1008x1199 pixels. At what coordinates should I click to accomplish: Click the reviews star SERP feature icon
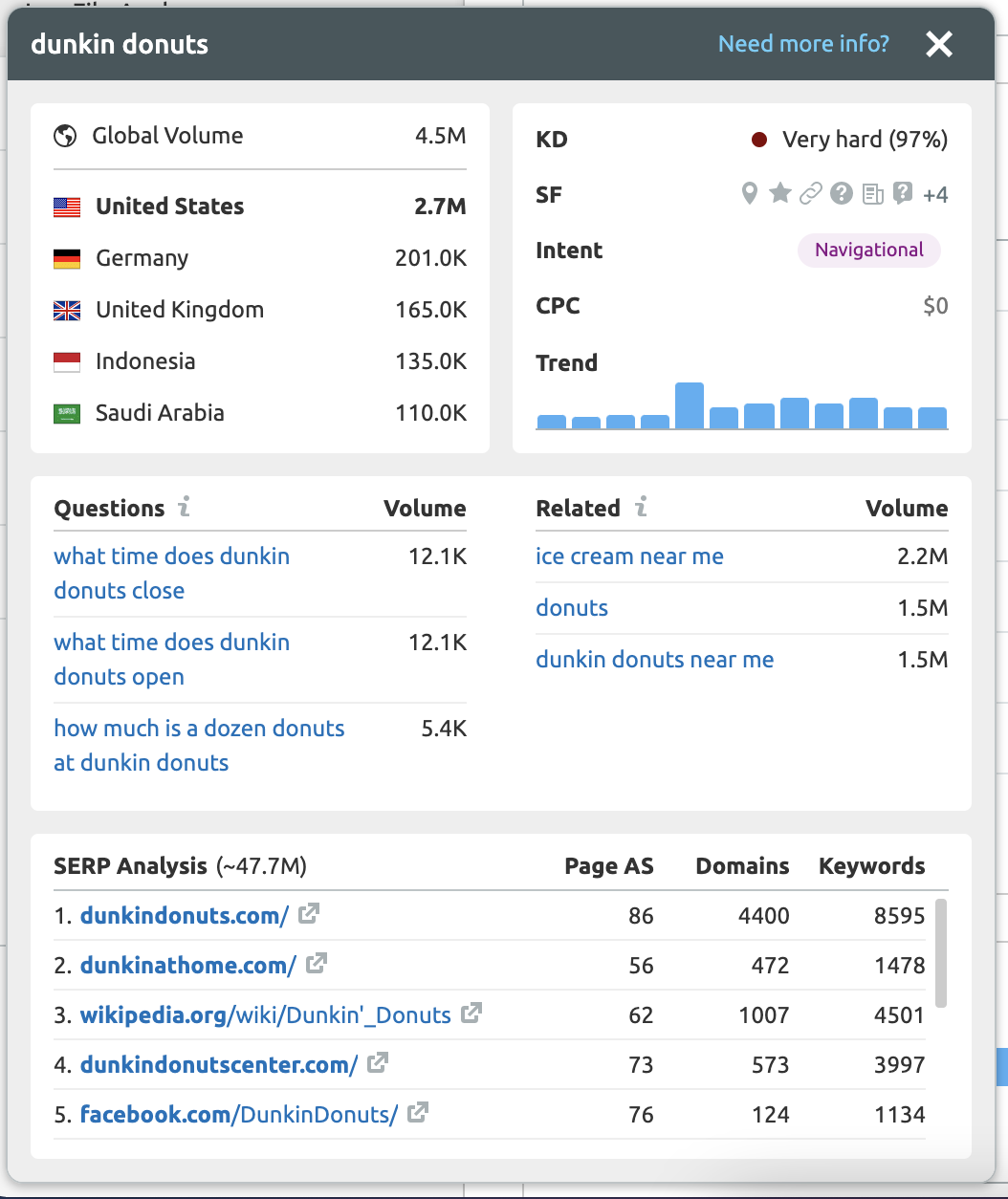(780, 194)
